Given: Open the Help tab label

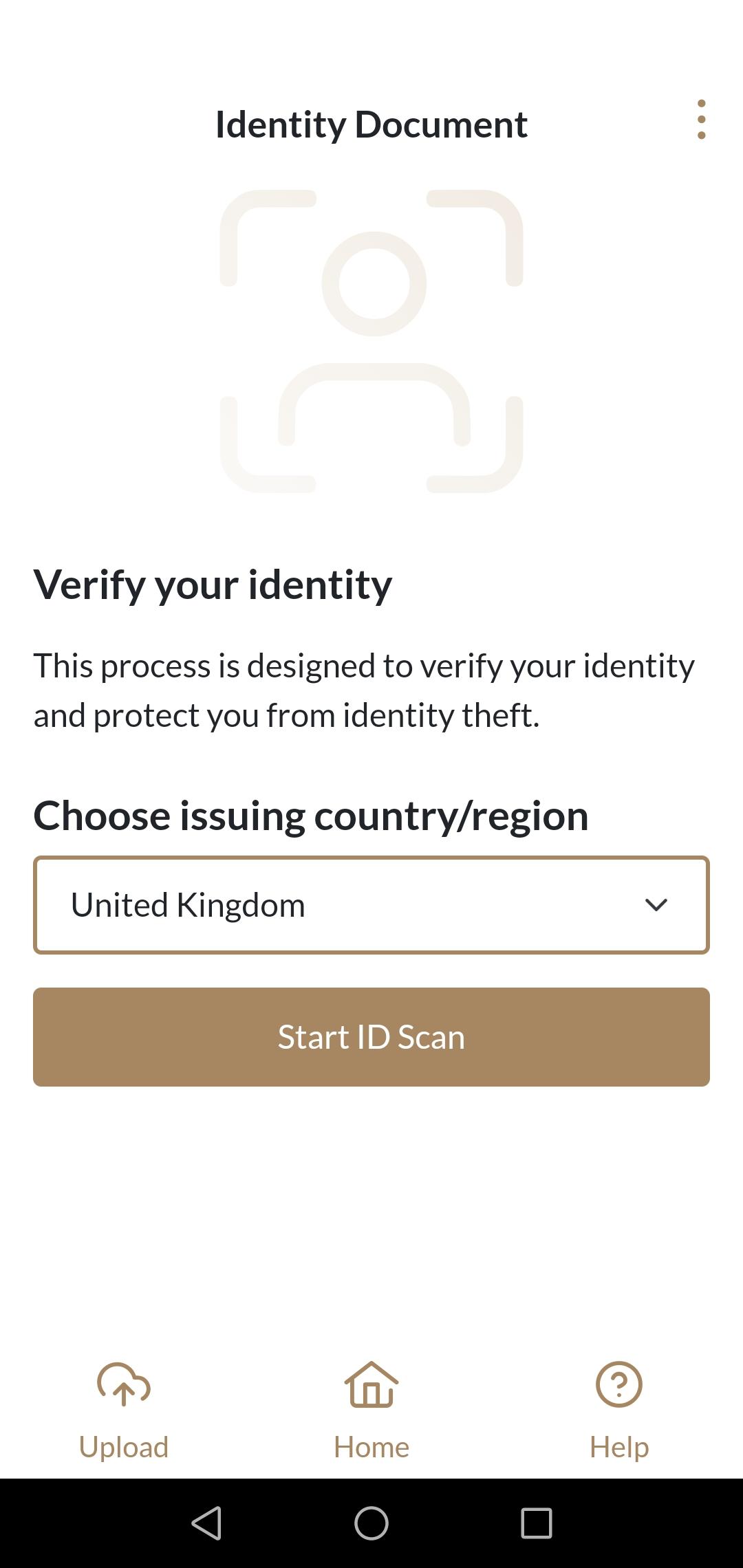Looking at the screenshot, I should coord(618,1447).
